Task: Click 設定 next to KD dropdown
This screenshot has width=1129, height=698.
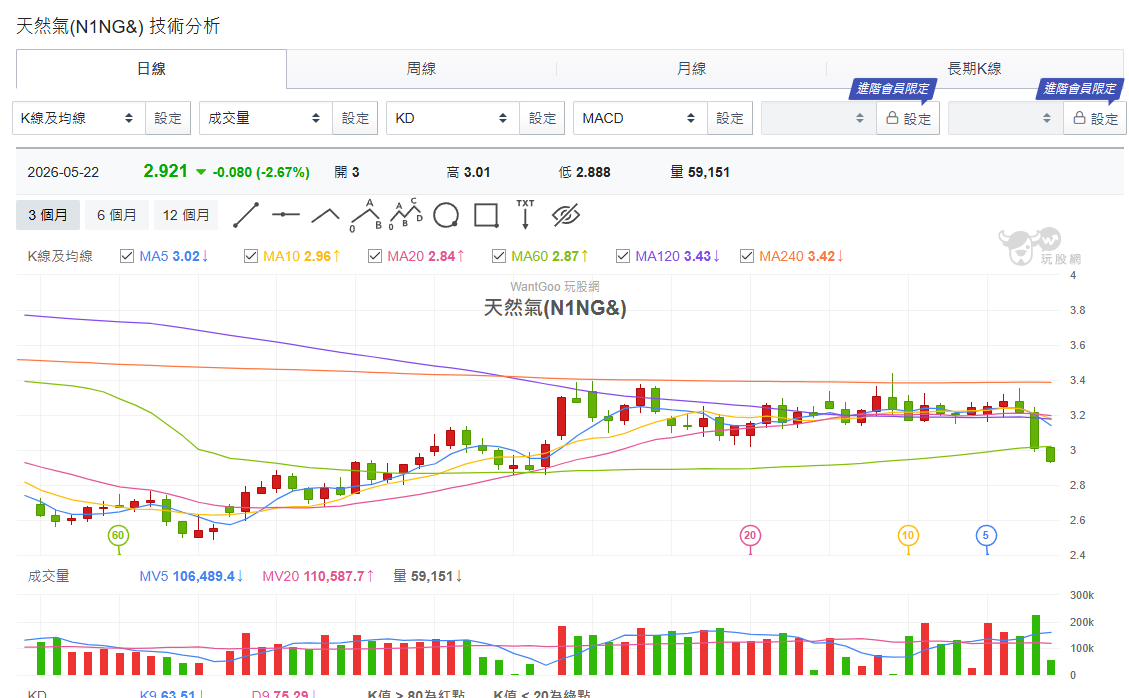Action: (542, 118)
